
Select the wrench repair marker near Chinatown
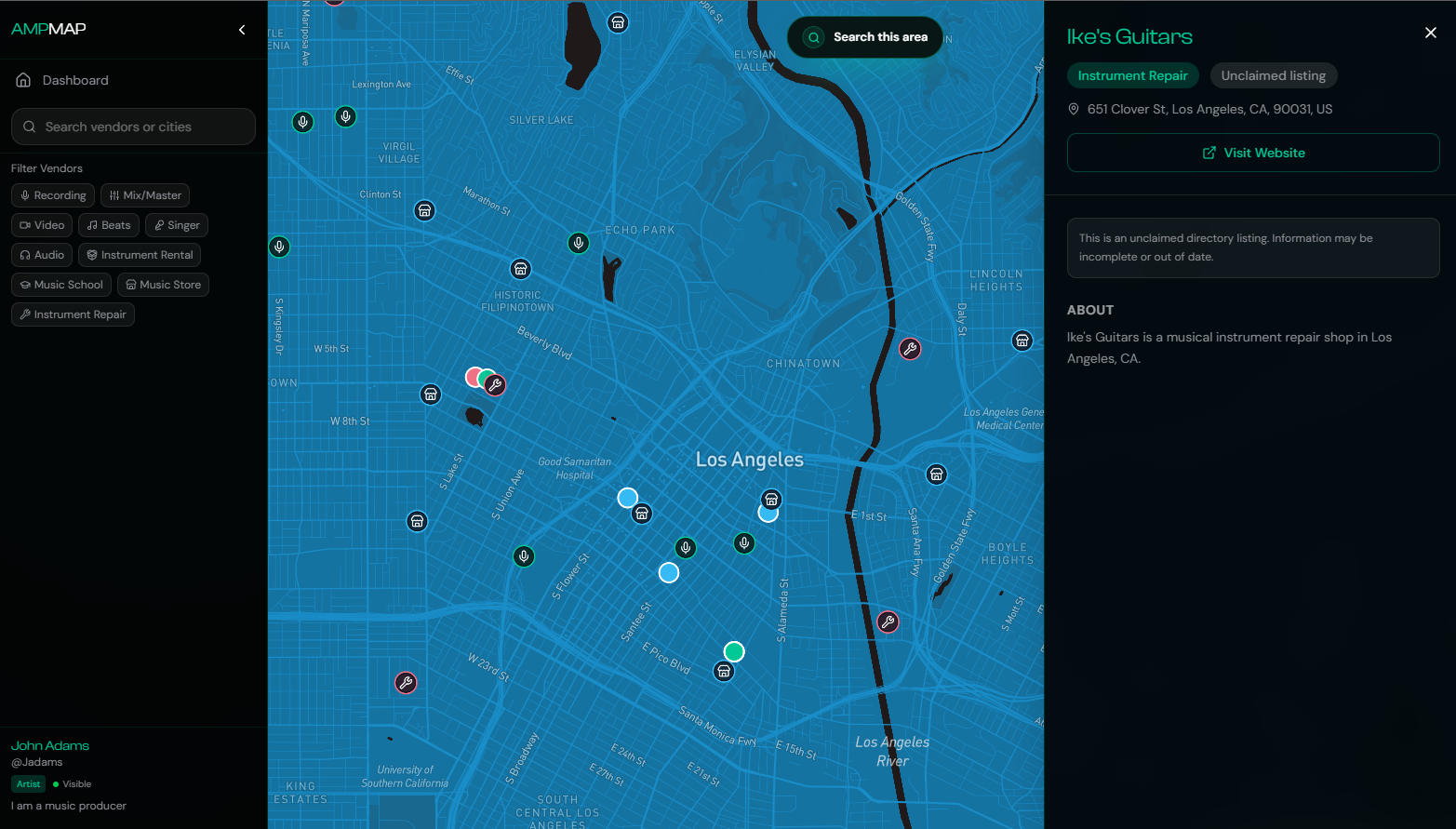point(910,349)
